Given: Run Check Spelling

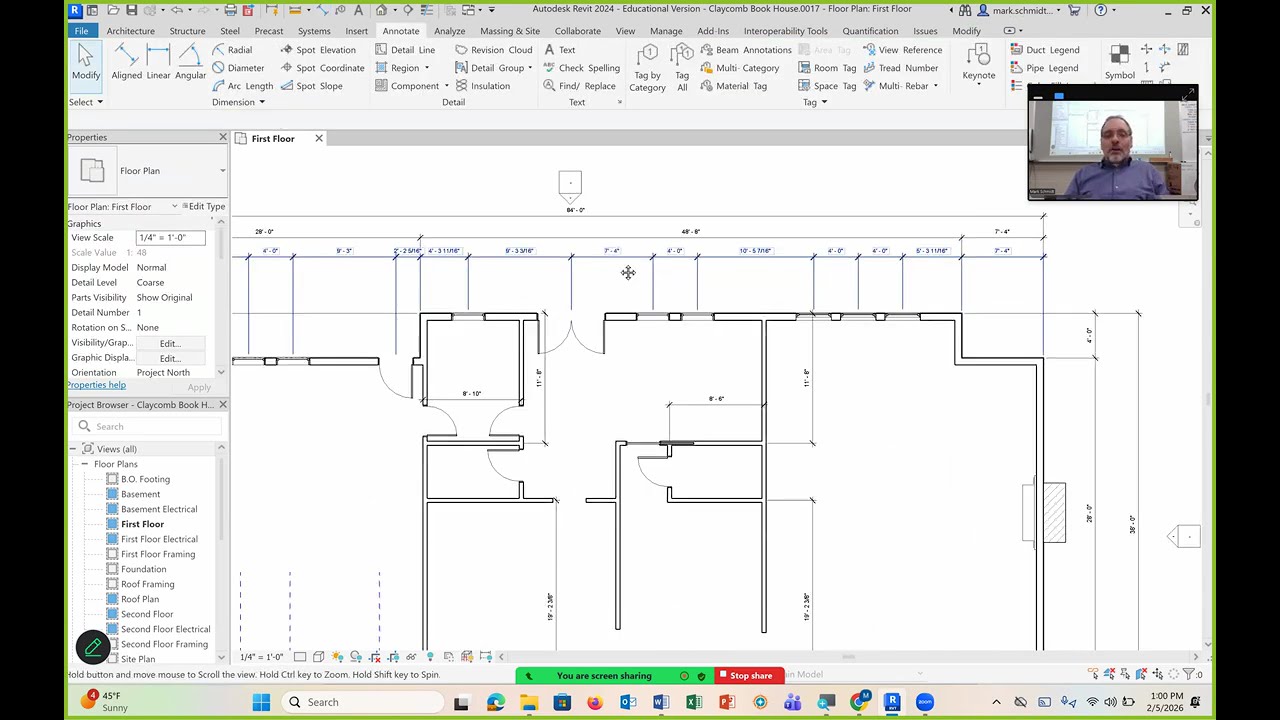Looking at the screenshot, I should (581, 68).
